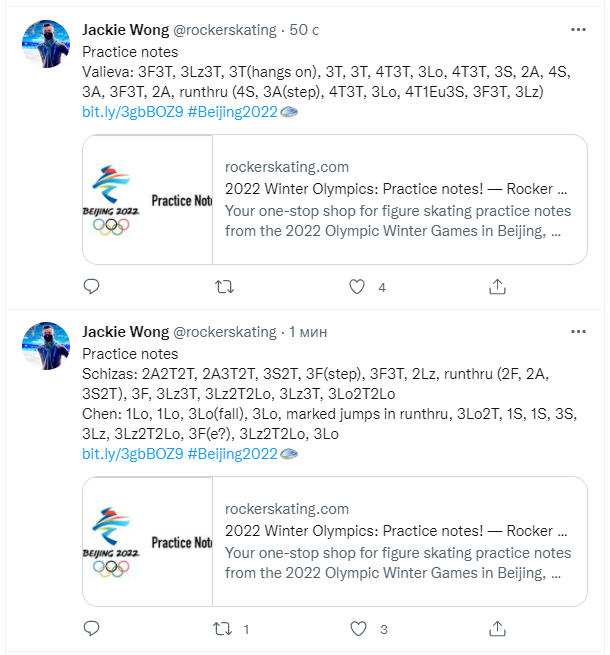This screenshot has height=655, width=610.
Task: Open #Beijing2022 hashtag in the Valieva tweet
Action: pos(232,112)
